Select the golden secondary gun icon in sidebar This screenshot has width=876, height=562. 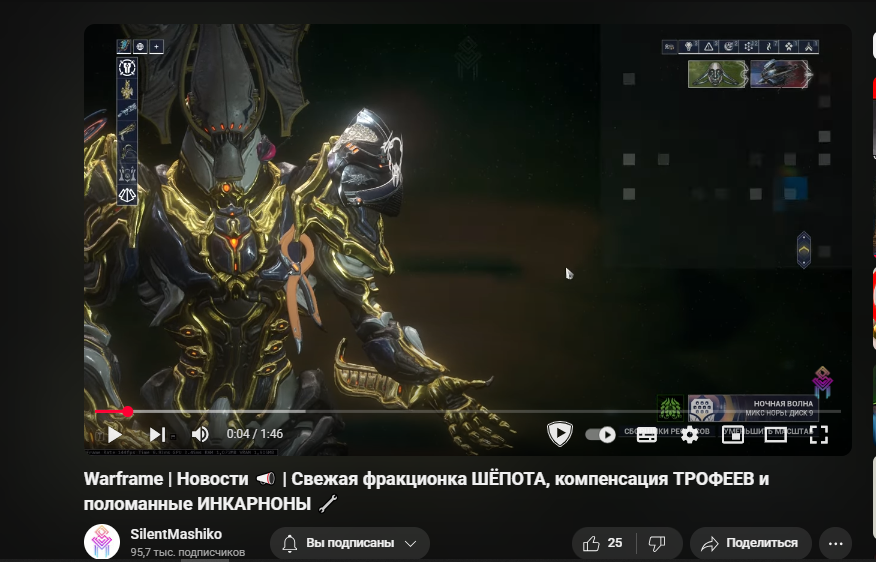127,132
